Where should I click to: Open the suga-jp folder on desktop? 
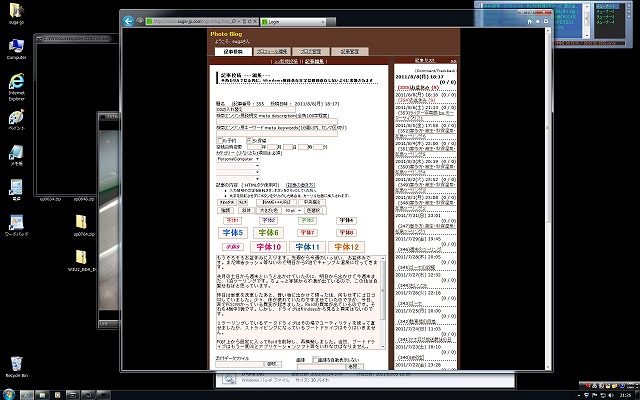click(16, 13)
